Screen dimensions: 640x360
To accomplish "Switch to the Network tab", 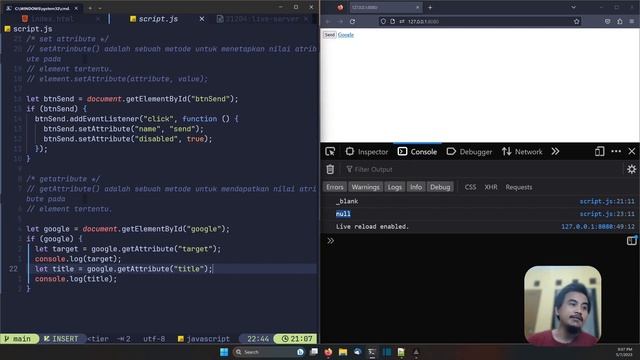I will click(x=522, y=152).
